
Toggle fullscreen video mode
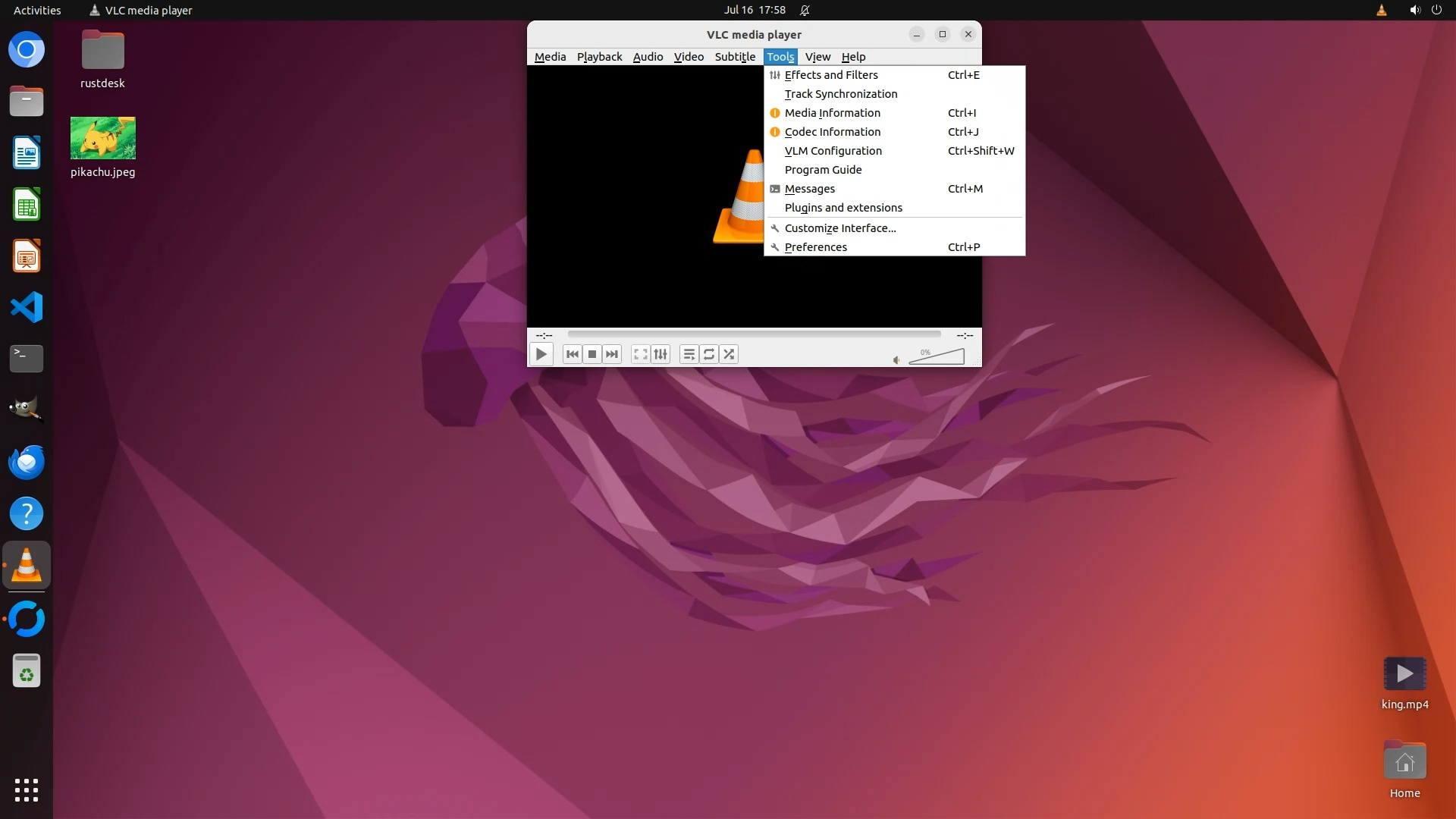click(641, 354)
